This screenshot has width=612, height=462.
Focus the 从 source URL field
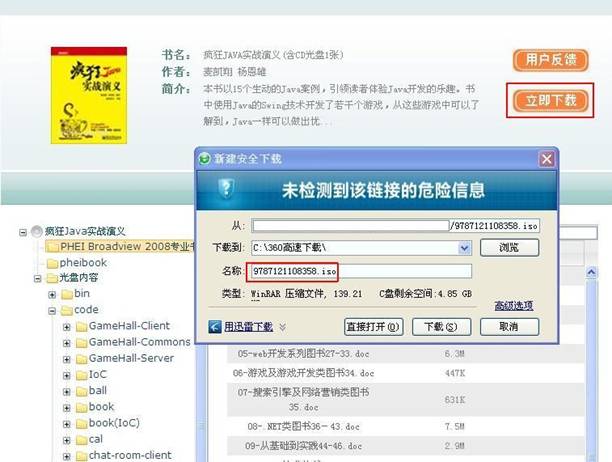396,226
